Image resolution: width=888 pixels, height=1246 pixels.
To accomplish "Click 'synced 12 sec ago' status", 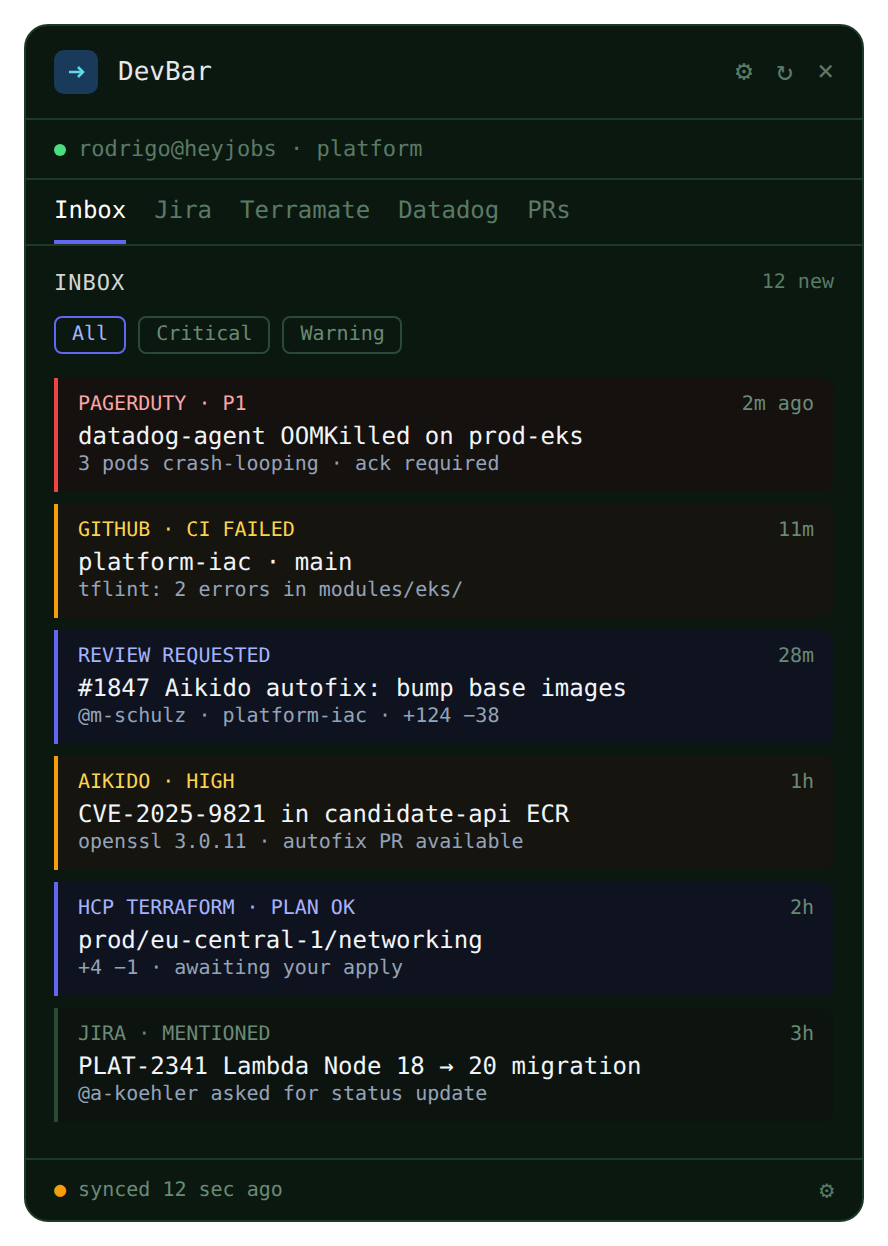I will [180, 1189].
